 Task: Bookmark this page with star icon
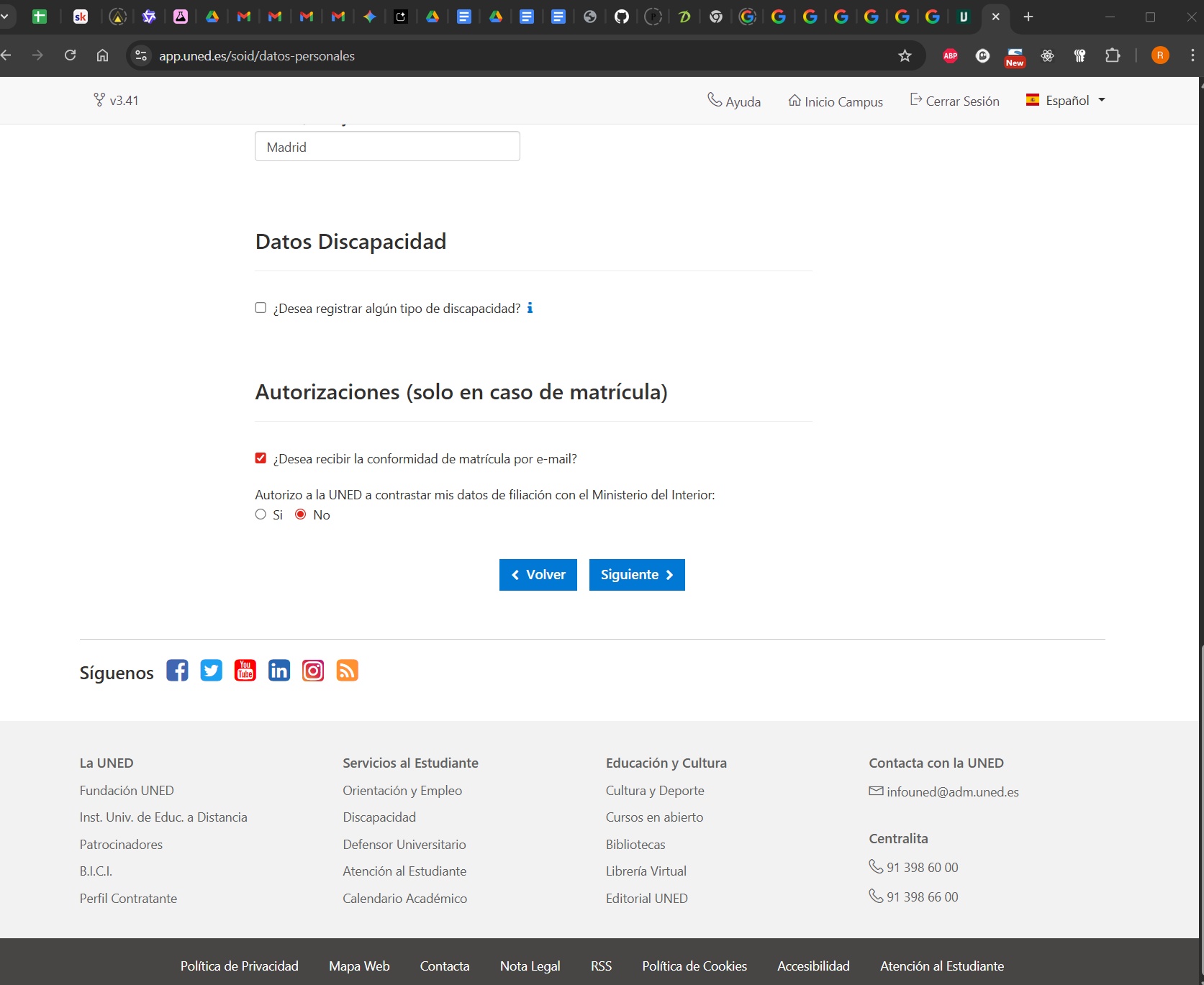[x=905, y=56]
